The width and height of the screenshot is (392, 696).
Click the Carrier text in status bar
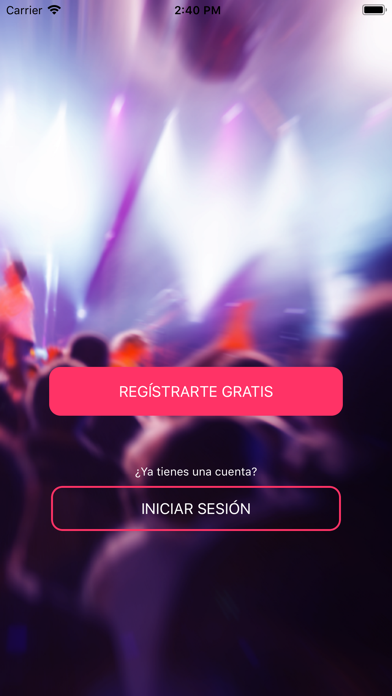(24, 10)
